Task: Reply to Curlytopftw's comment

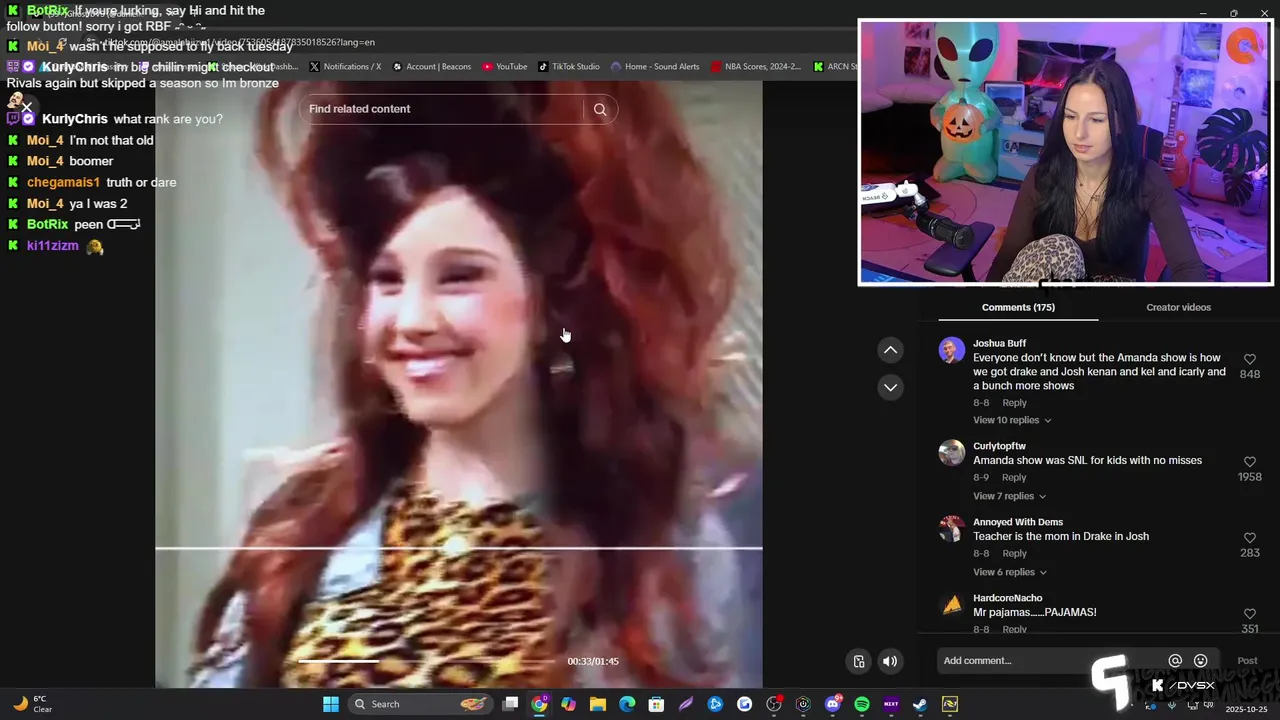Action: point(1014,478)
